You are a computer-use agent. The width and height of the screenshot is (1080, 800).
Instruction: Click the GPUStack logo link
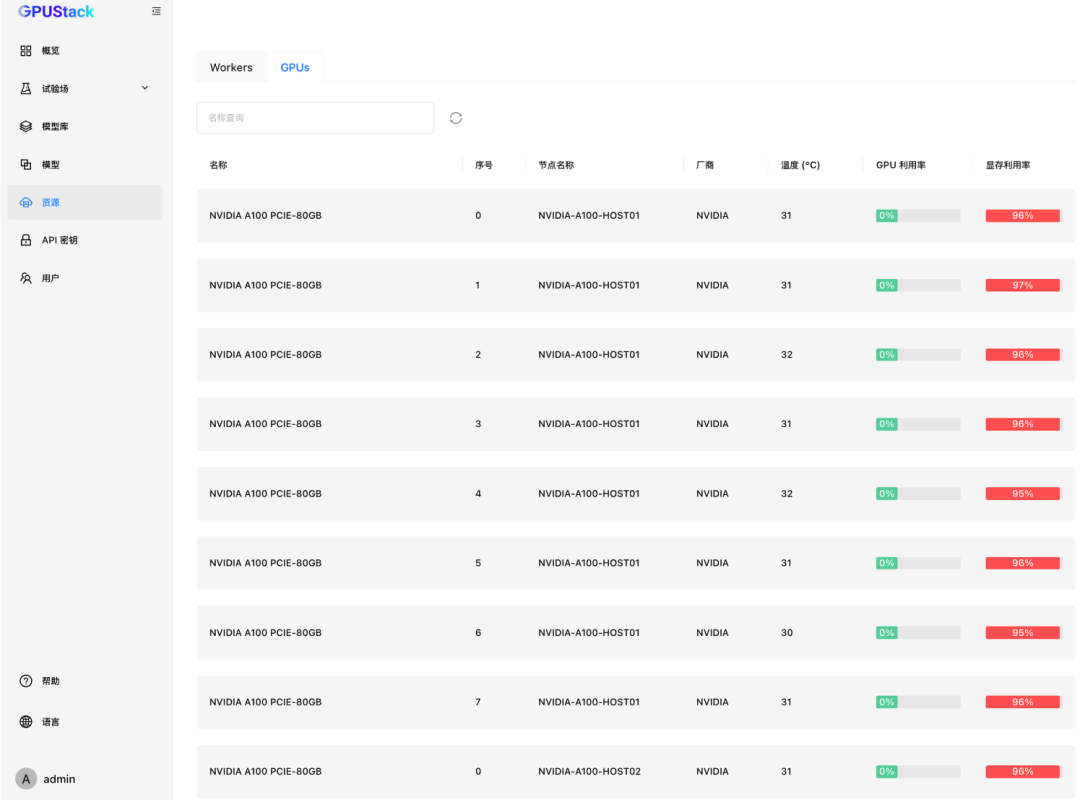[x=56, y=12]
